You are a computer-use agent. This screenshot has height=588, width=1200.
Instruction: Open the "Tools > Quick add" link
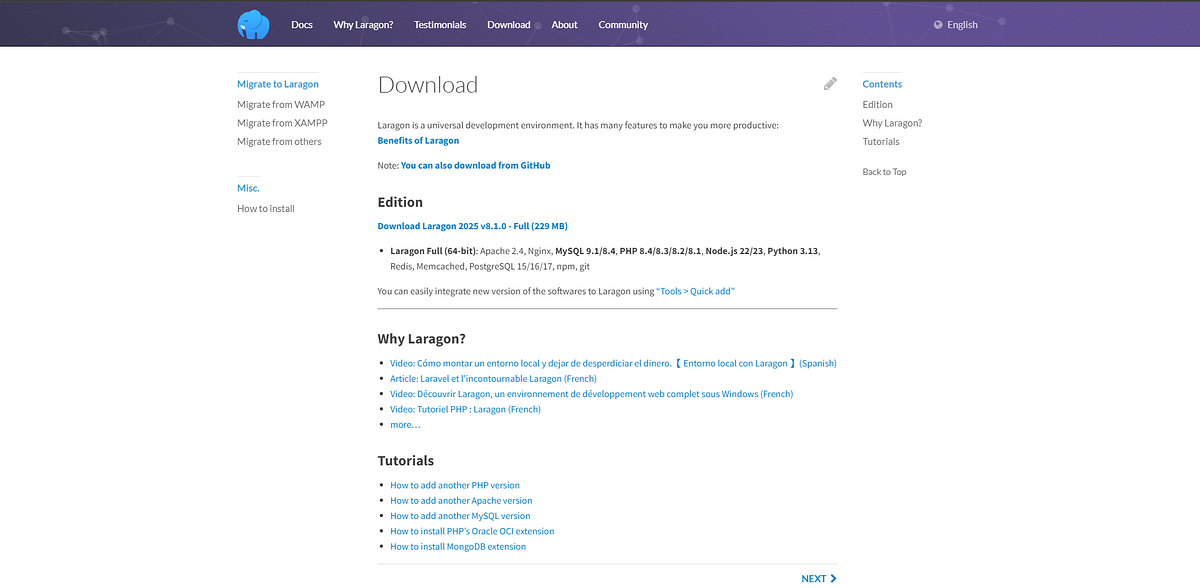coord(696,290)
